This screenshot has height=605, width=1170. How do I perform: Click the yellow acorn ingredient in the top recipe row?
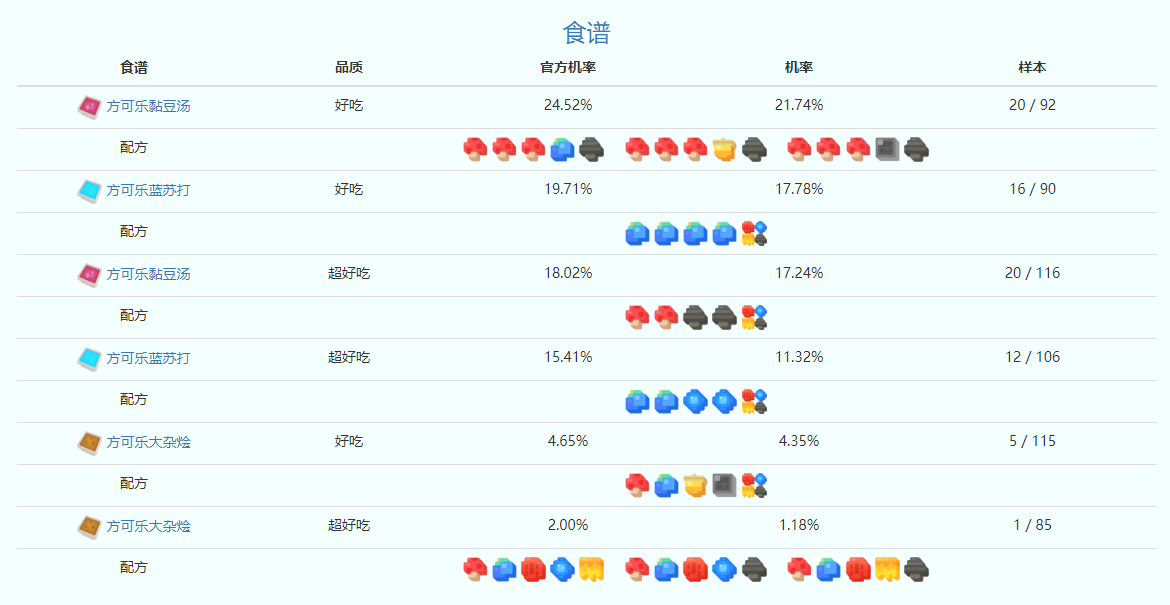725,150
